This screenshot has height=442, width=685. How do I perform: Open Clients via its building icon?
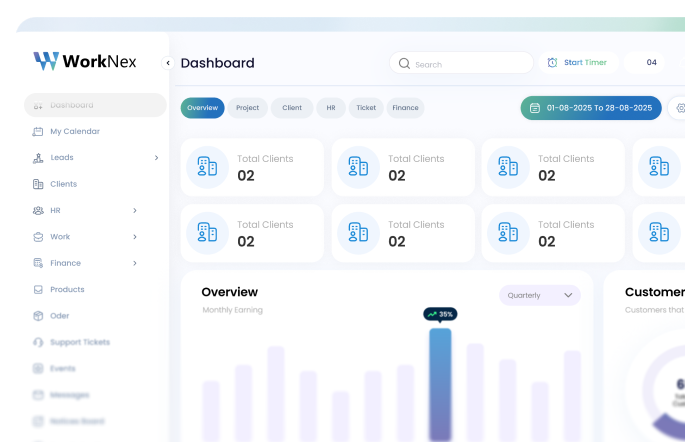click(38, 184)
